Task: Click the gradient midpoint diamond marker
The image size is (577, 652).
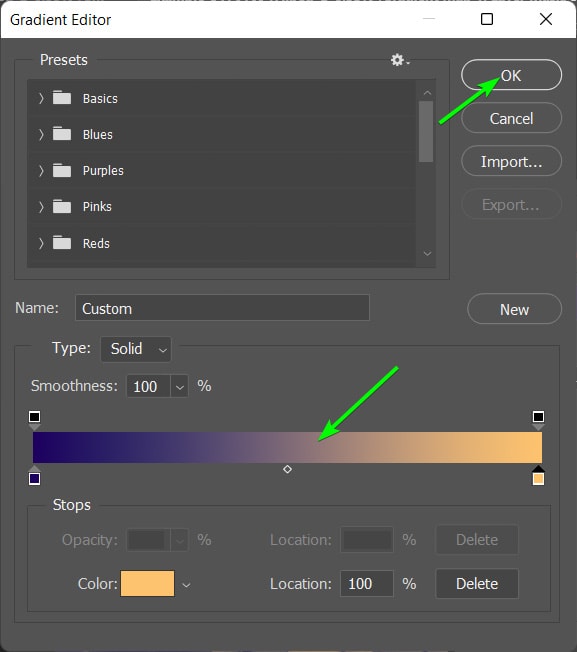Action: (287, 469)
